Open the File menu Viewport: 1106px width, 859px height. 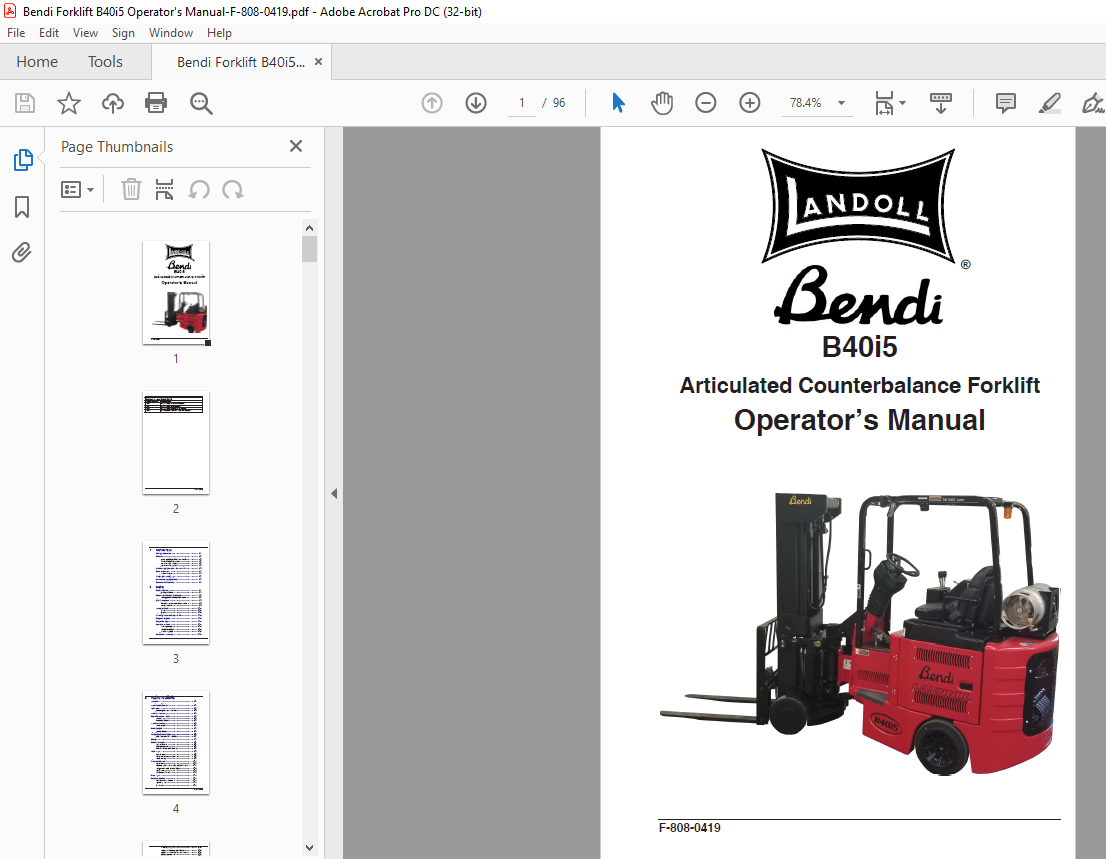[x=16, y=33]
